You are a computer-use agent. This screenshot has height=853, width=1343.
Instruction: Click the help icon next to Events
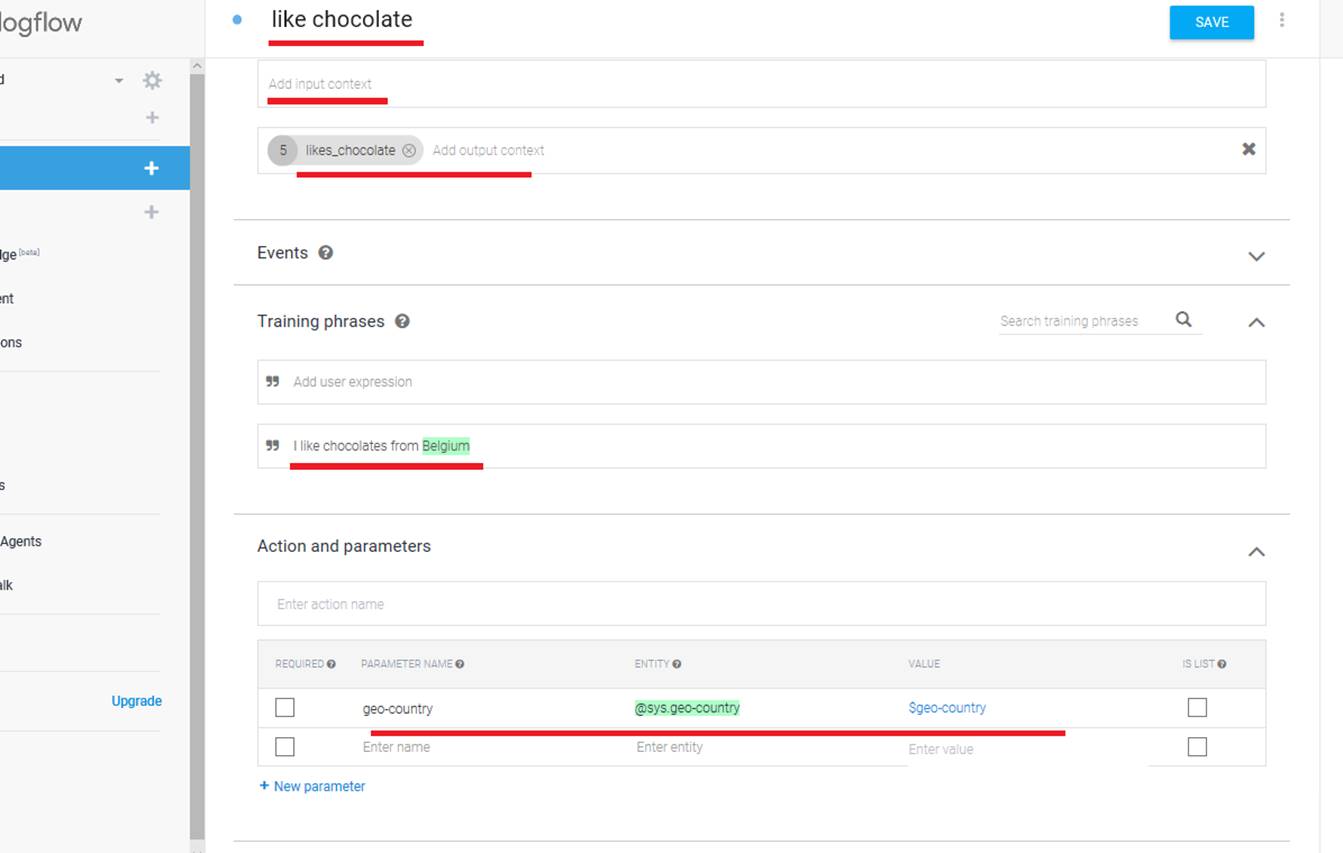click(x=325, y=253)
